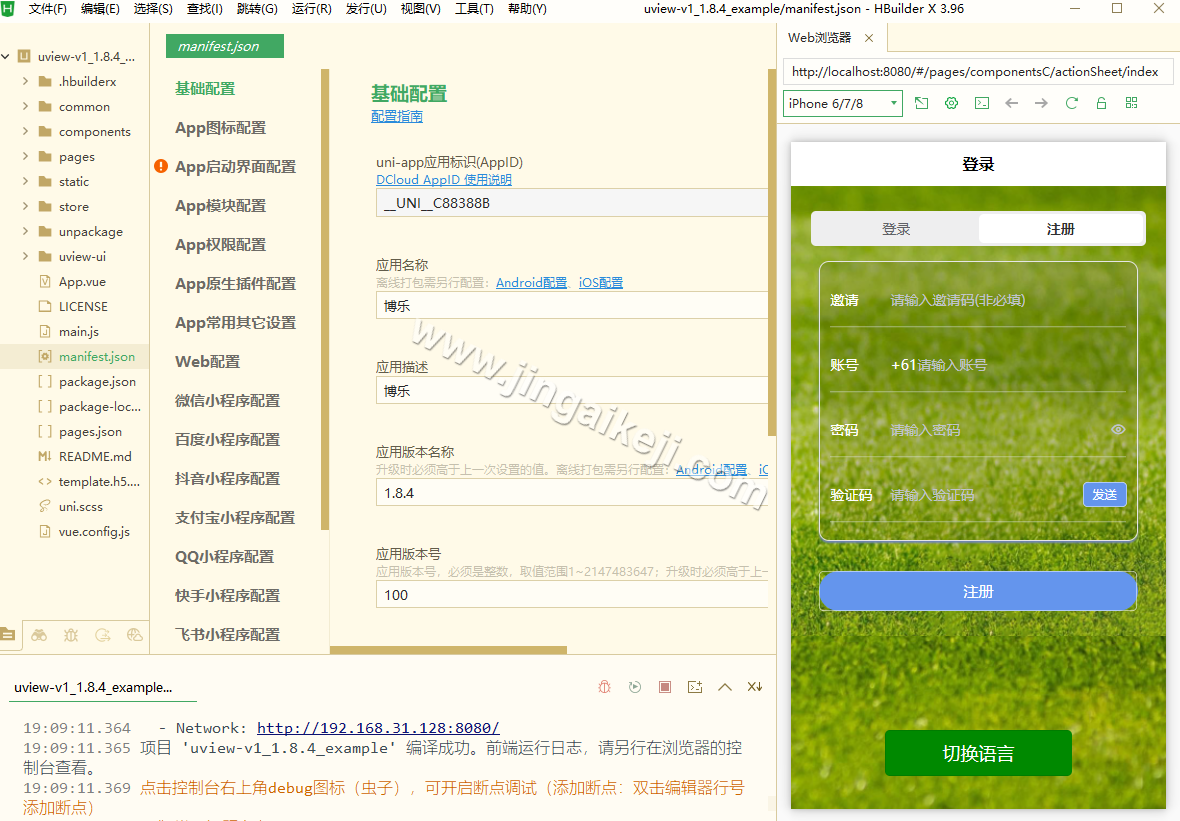Open the iPhone 6/7/8 device dropdown
Screen dimensions: 1180x821
click(842, 103)
